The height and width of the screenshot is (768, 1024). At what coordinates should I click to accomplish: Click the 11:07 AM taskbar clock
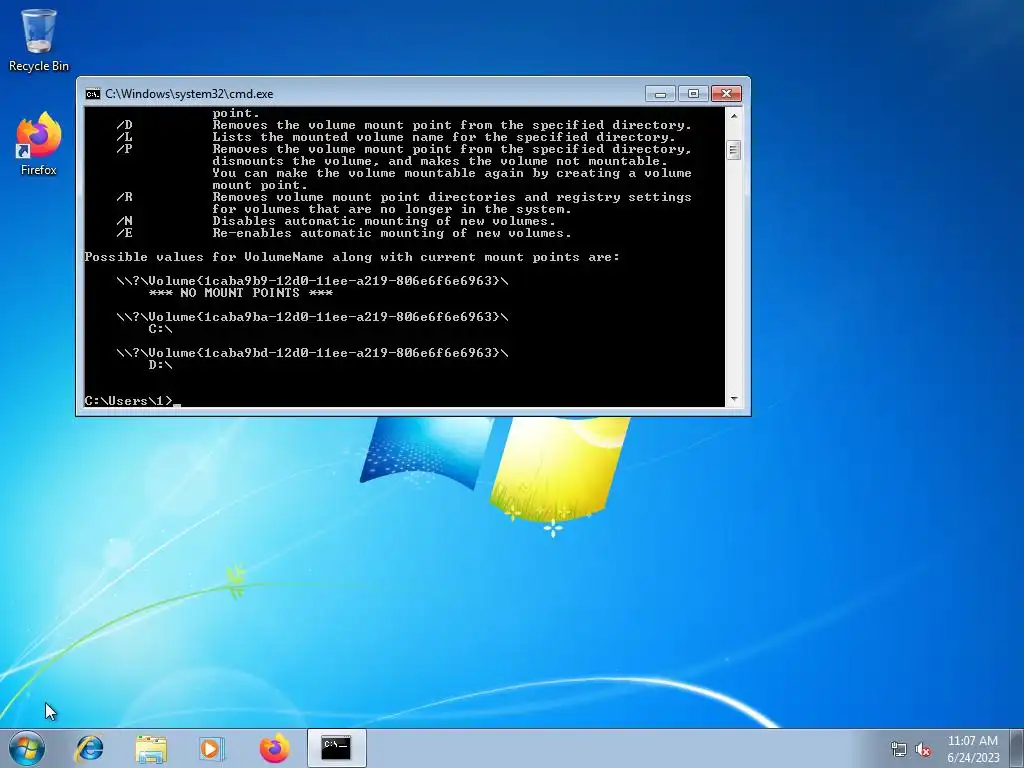(972, 741)
